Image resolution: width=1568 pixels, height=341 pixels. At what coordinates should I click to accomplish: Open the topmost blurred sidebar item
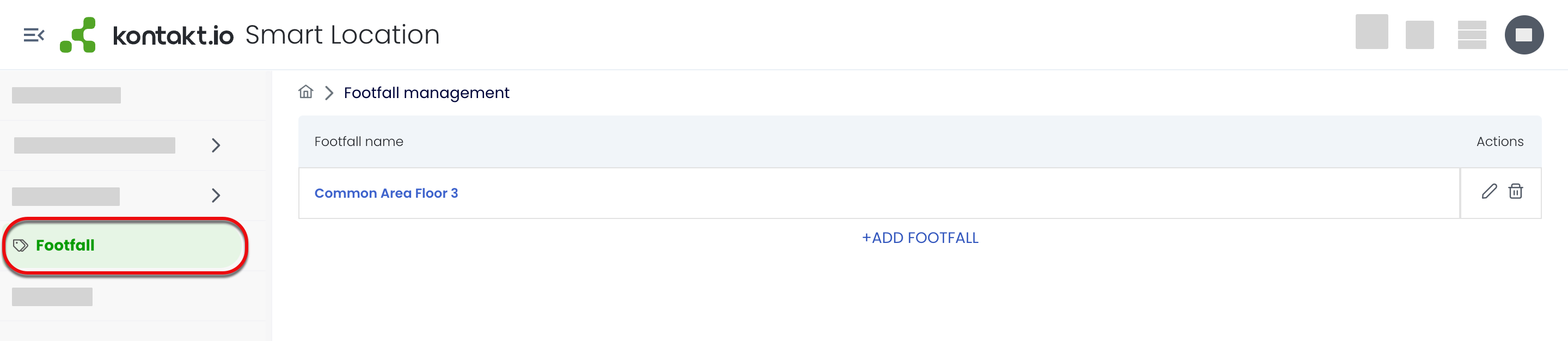pos(66,96)
